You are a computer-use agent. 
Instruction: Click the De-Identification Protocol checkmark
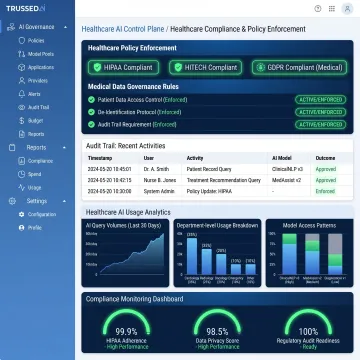coord(91,112)
